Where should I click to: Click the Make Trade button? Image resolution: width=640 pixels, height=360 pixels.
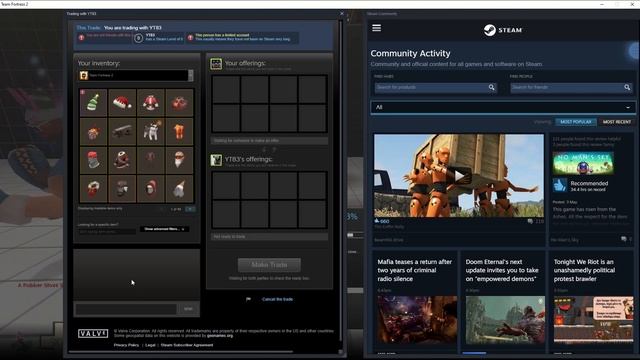pyautogui.click(x=269, y=264)
